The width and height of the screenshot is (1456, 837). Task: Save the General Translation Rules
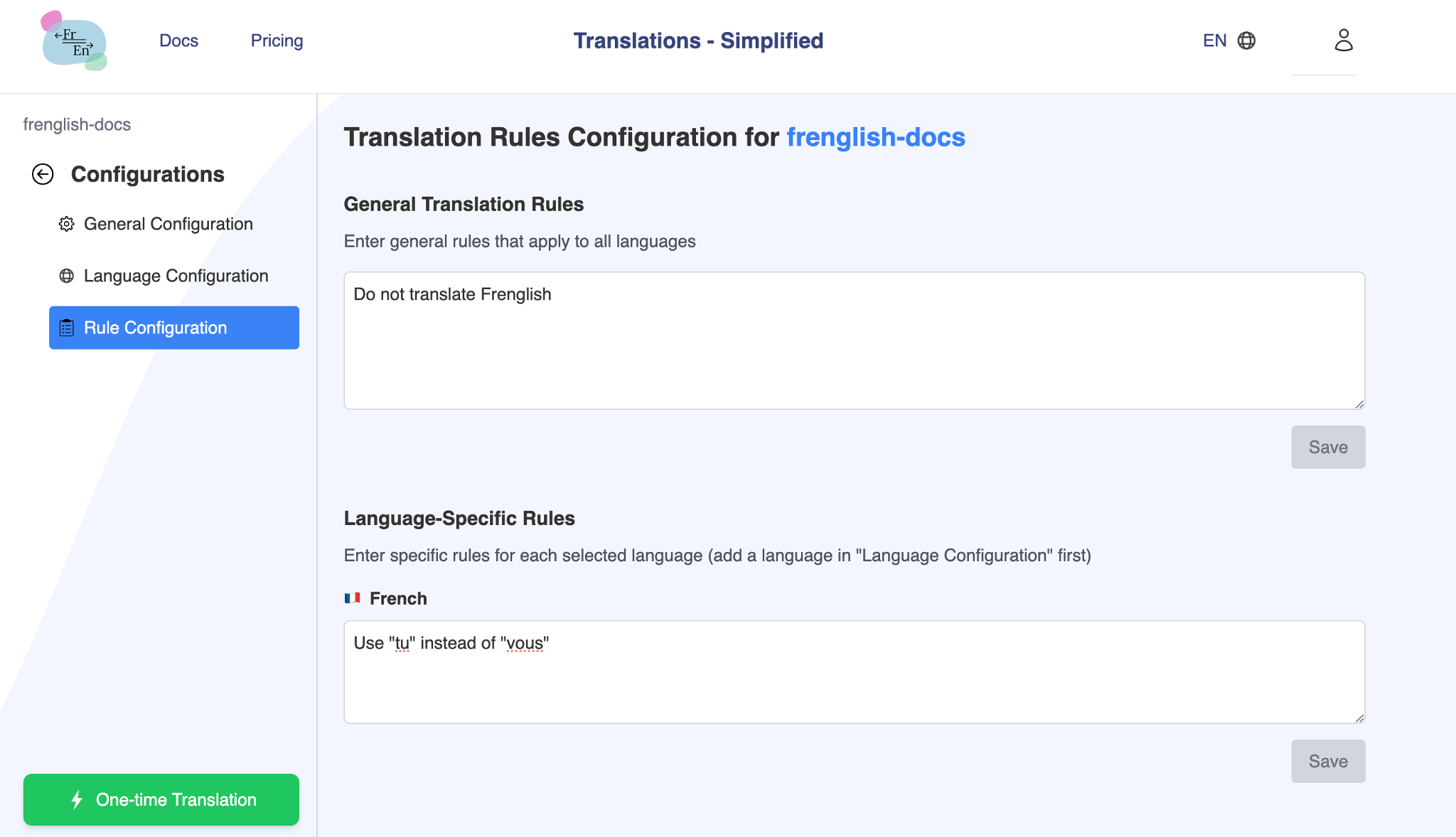click(1327, 446)
